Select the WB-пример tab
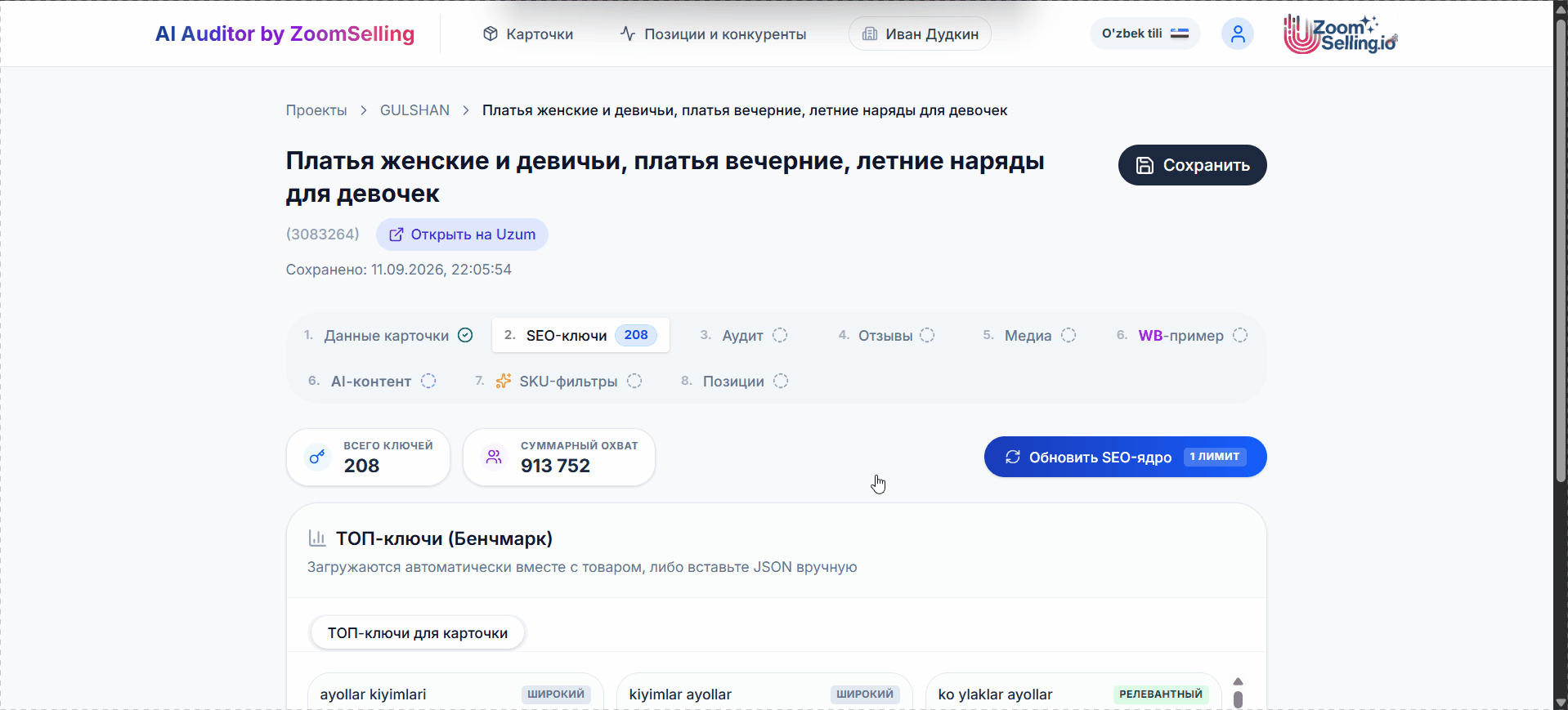This screenshot has width=1568, height=710. click(x=1182, y=335)
